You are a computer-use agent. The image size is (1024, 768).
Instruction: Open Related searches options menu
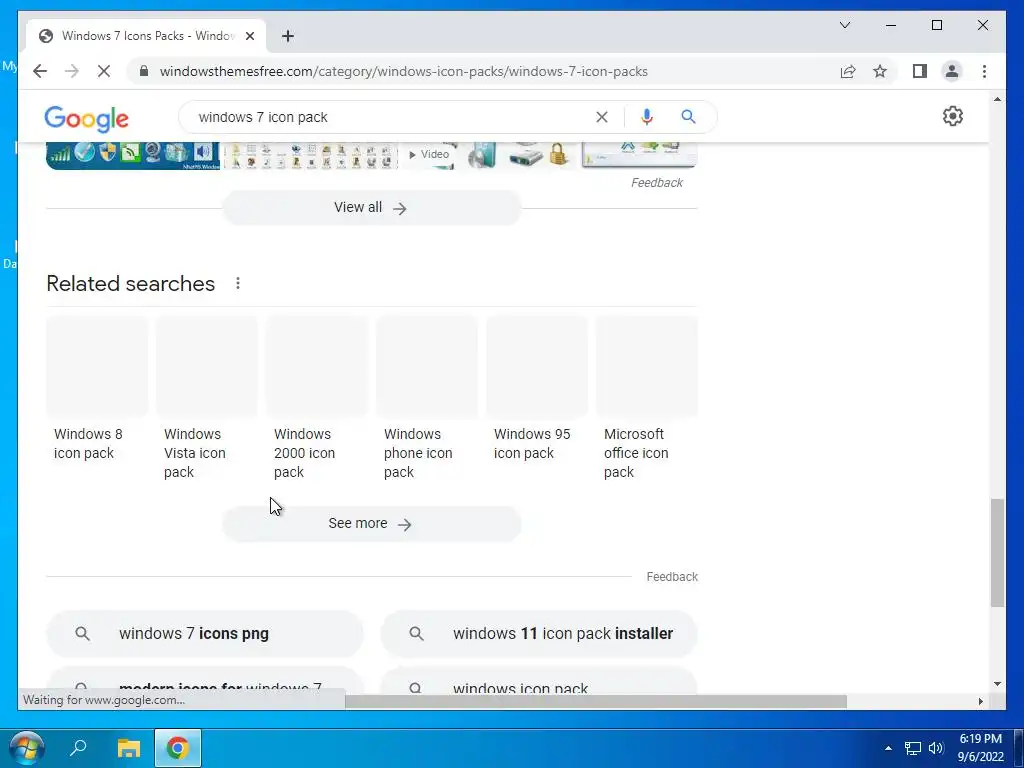(x=238, y=283)
